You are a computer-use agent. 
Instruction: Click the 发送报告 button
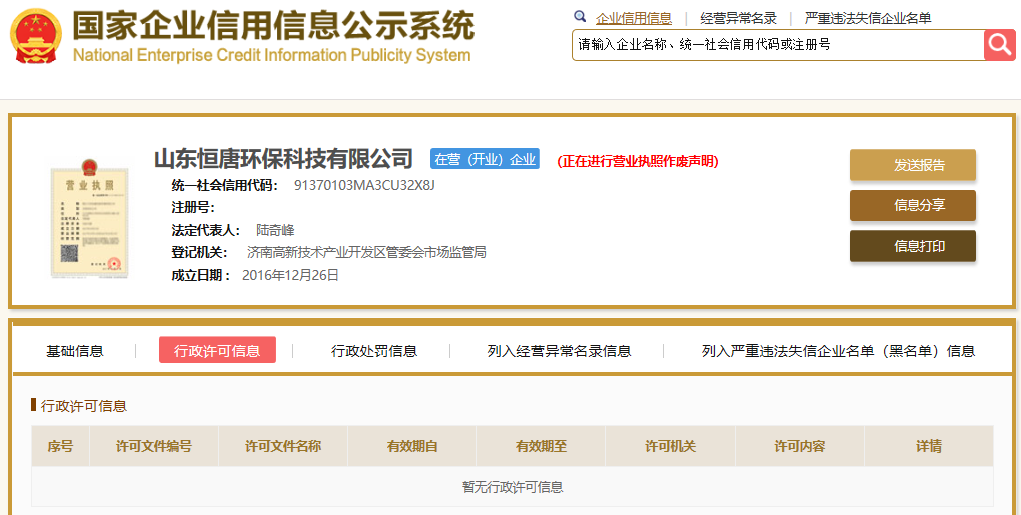[x=913, y=165]
